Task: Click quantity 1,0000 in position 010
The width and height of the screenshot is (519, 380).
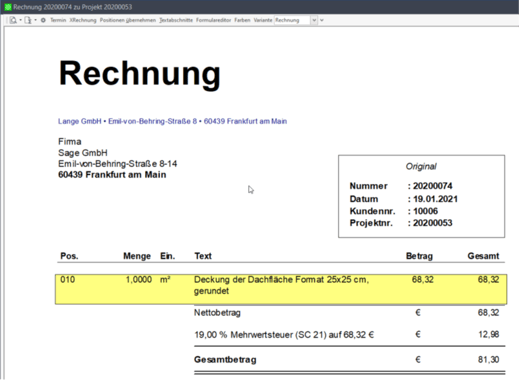Action: [x=139, y=279]
